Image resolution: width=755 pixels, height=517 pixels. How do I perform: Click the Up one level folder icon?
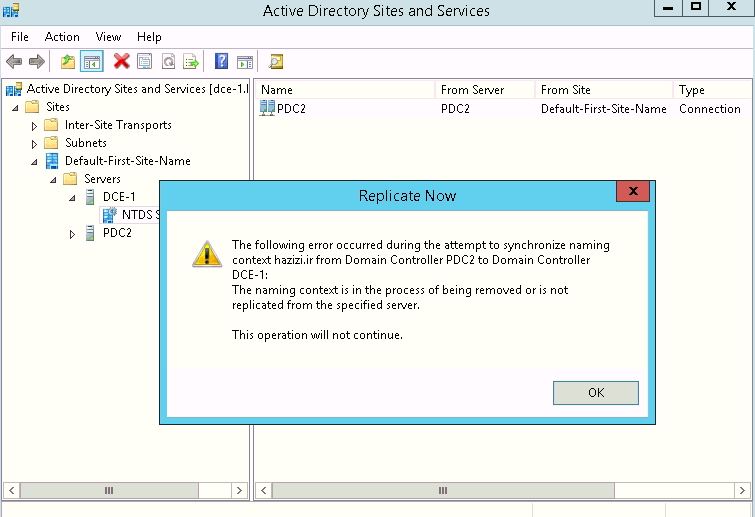(x=68, y=62)
